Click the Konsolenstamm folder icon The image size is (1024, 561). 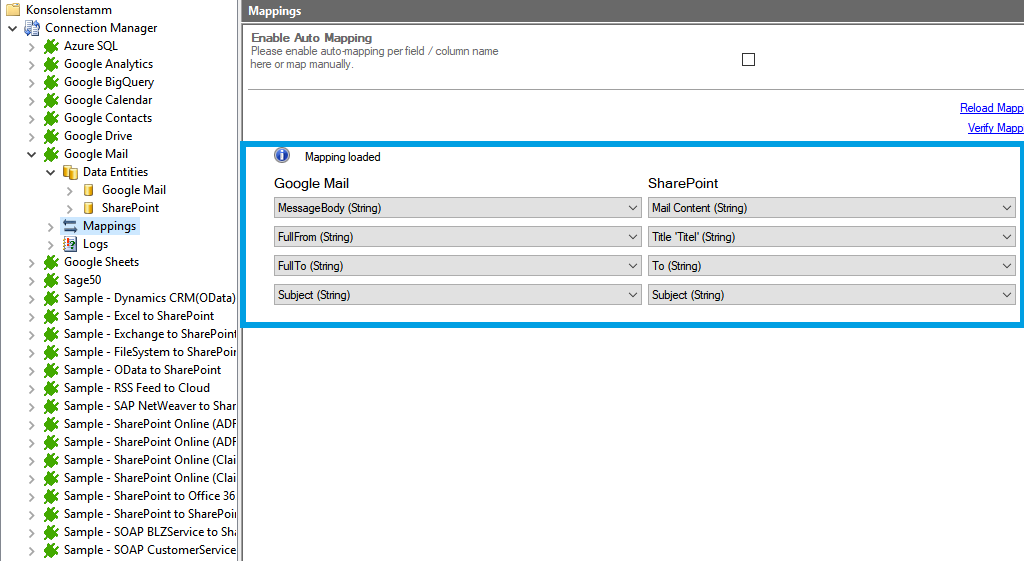coord(13,10)
